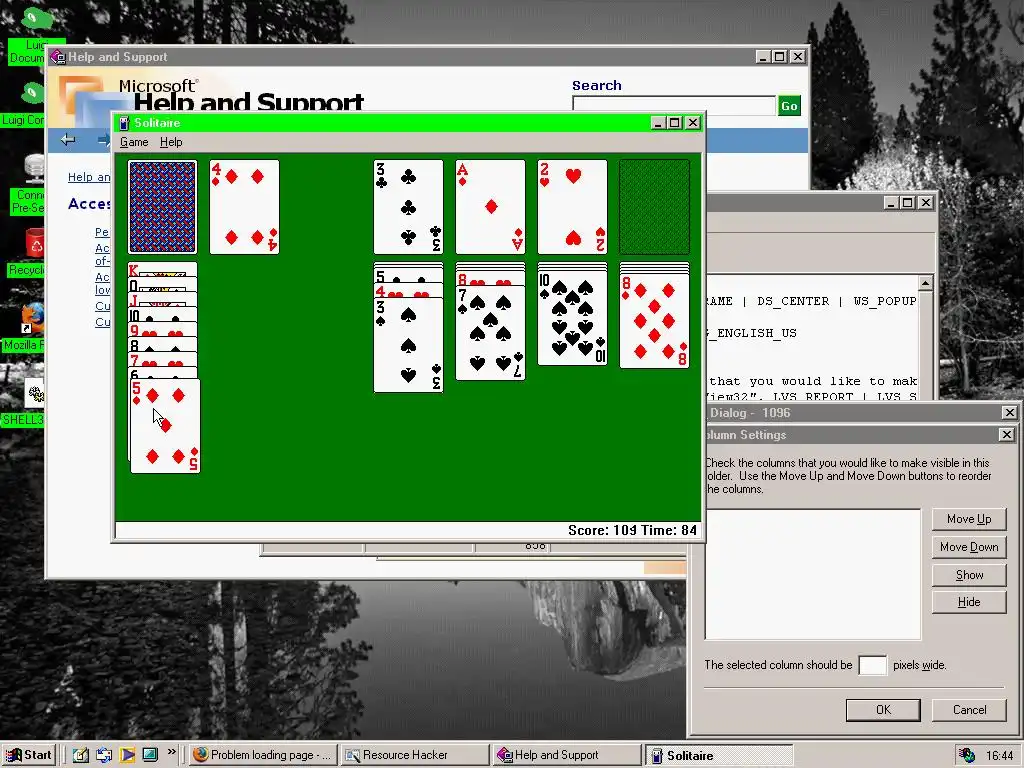Switch to Problem loading page taskbar button
Image resolution: width=1024 pixels, height=768 pixels.
(264, 755)
